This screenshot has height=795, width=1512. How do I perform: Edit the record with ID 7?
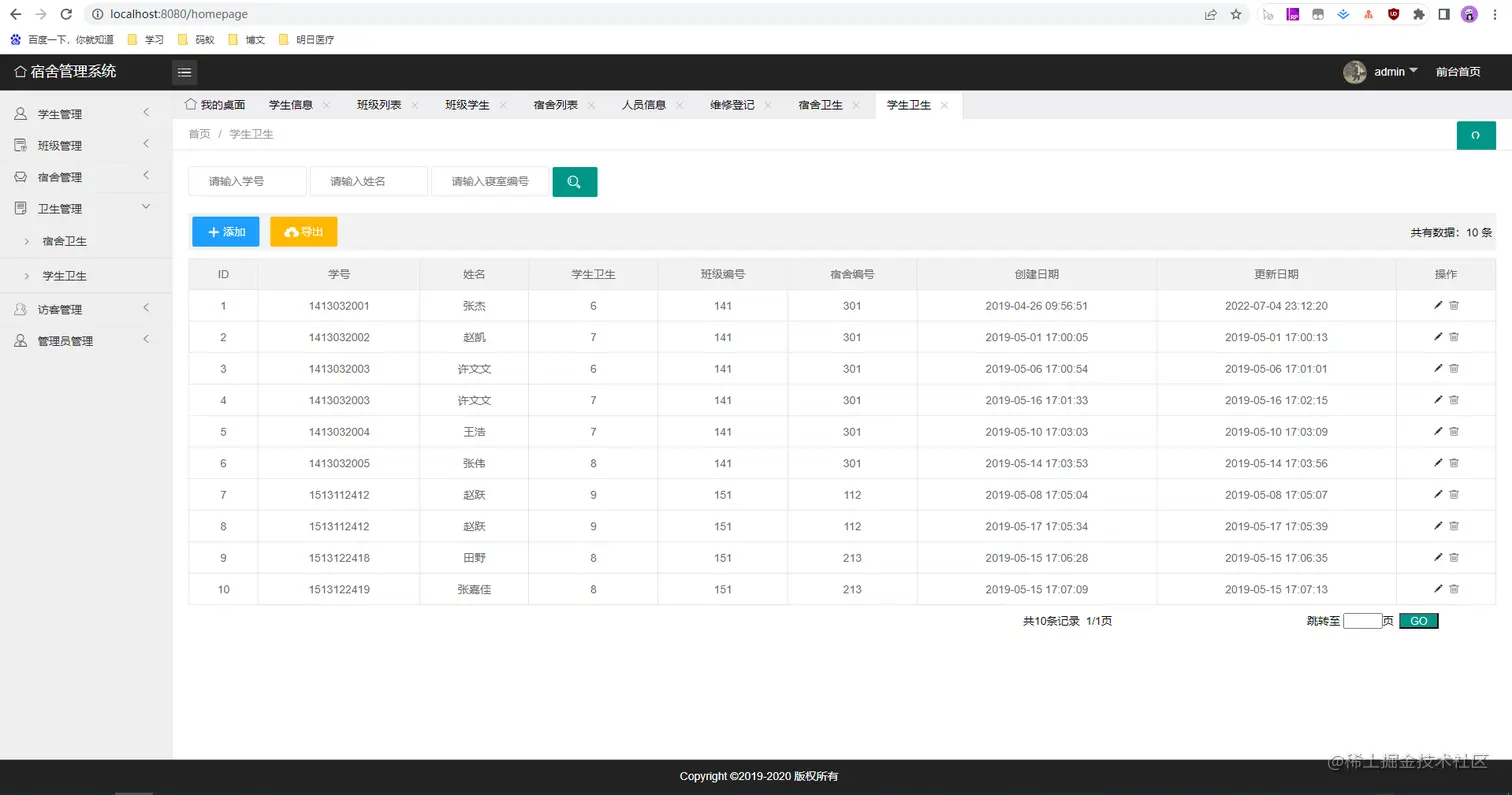click(x=1438, y=494)
